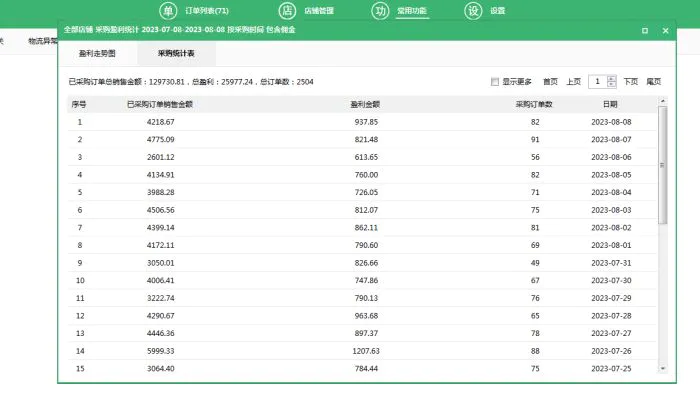Close the purchase profit statistics dialog
Image resolution: width=700 pixels, height=398 pixels.
click(665, 31)
